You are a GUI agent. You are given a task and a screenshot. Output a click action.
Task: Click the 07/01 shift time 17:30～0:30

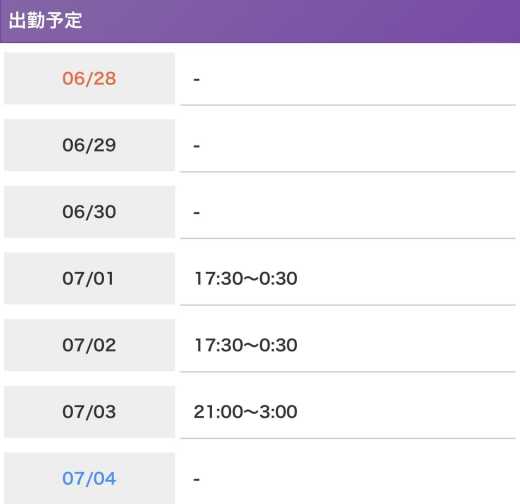pos(246,278)
